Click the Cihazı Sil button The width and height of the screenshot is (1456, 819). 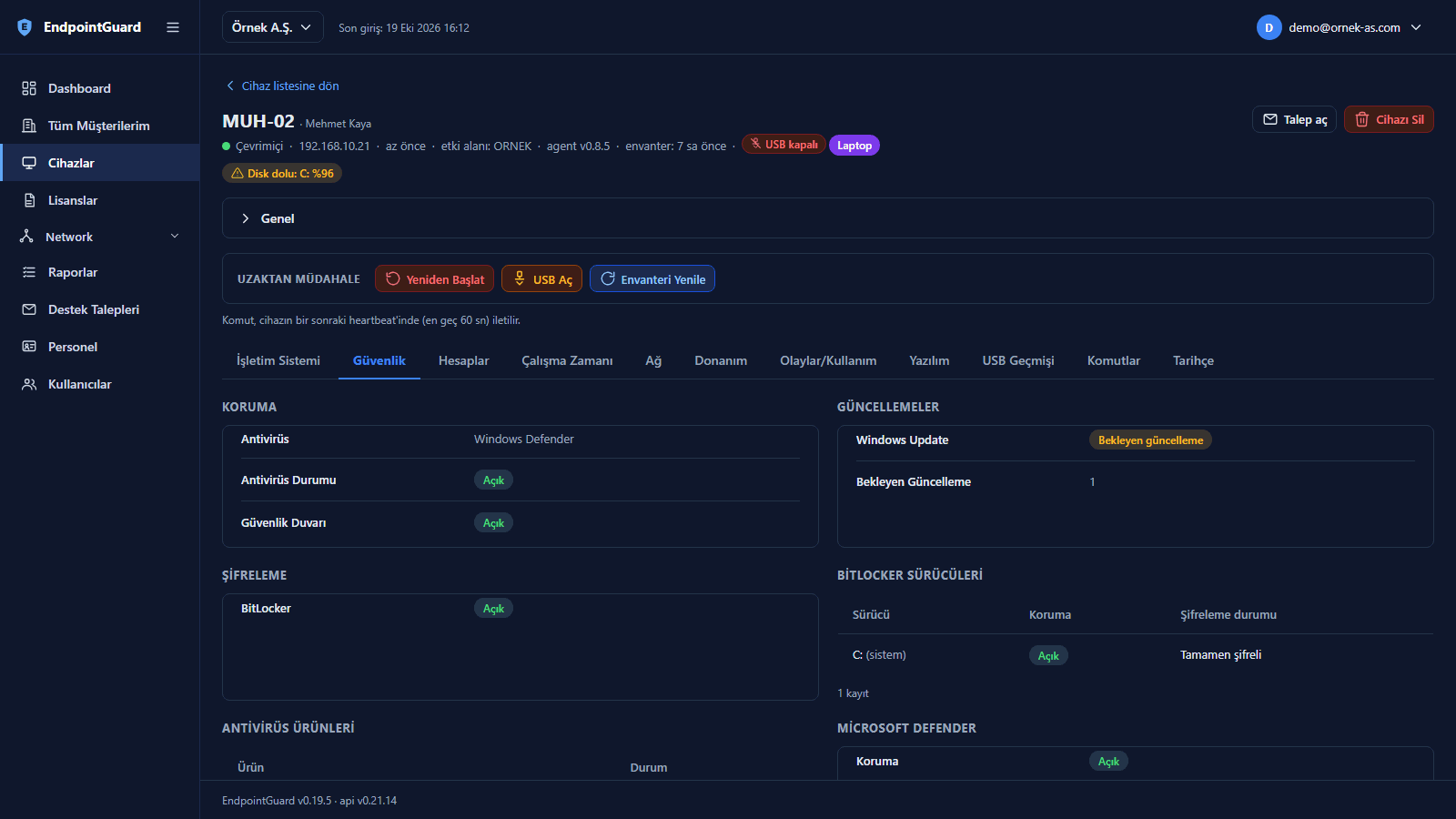(1389, 119)
